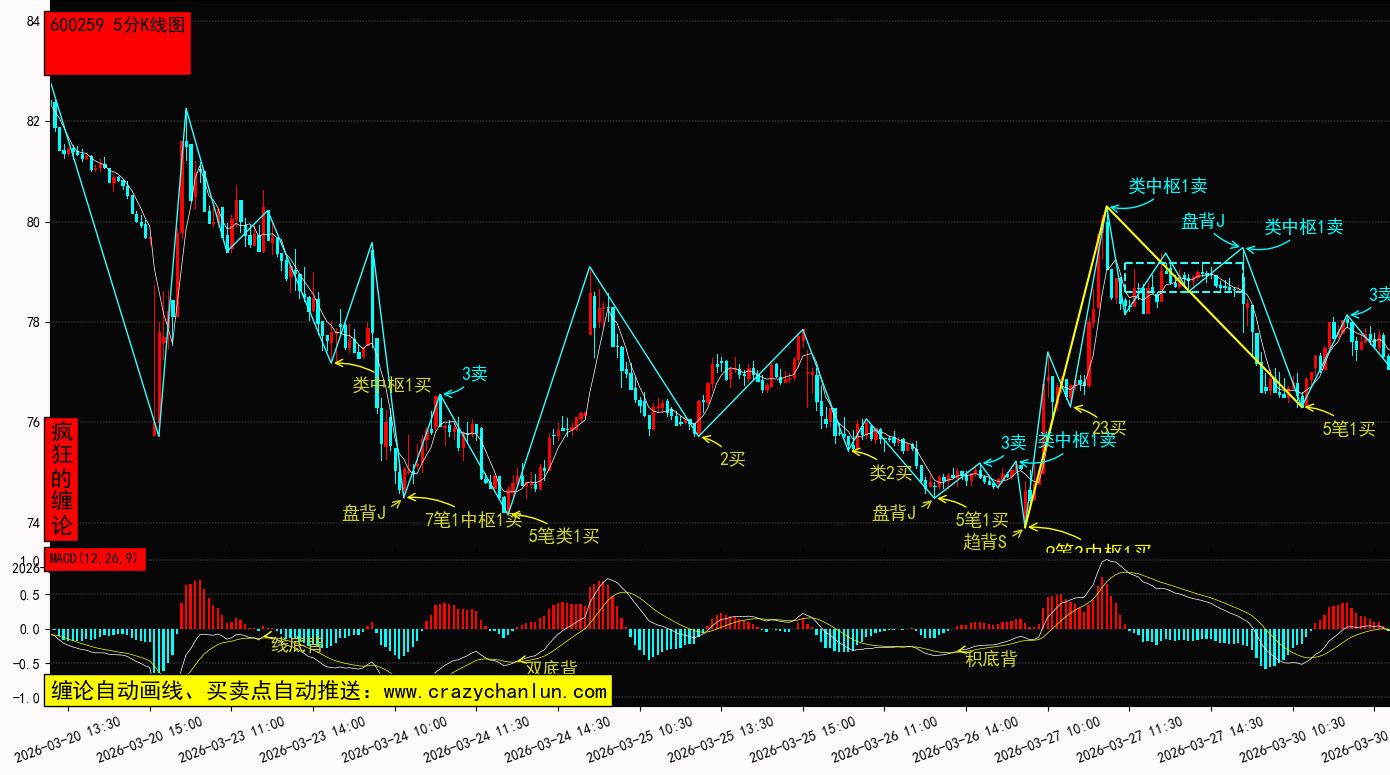Select the 5笔类1买 annotation
This screenshot has height=775, width=1390.
[x=564, y=536]
